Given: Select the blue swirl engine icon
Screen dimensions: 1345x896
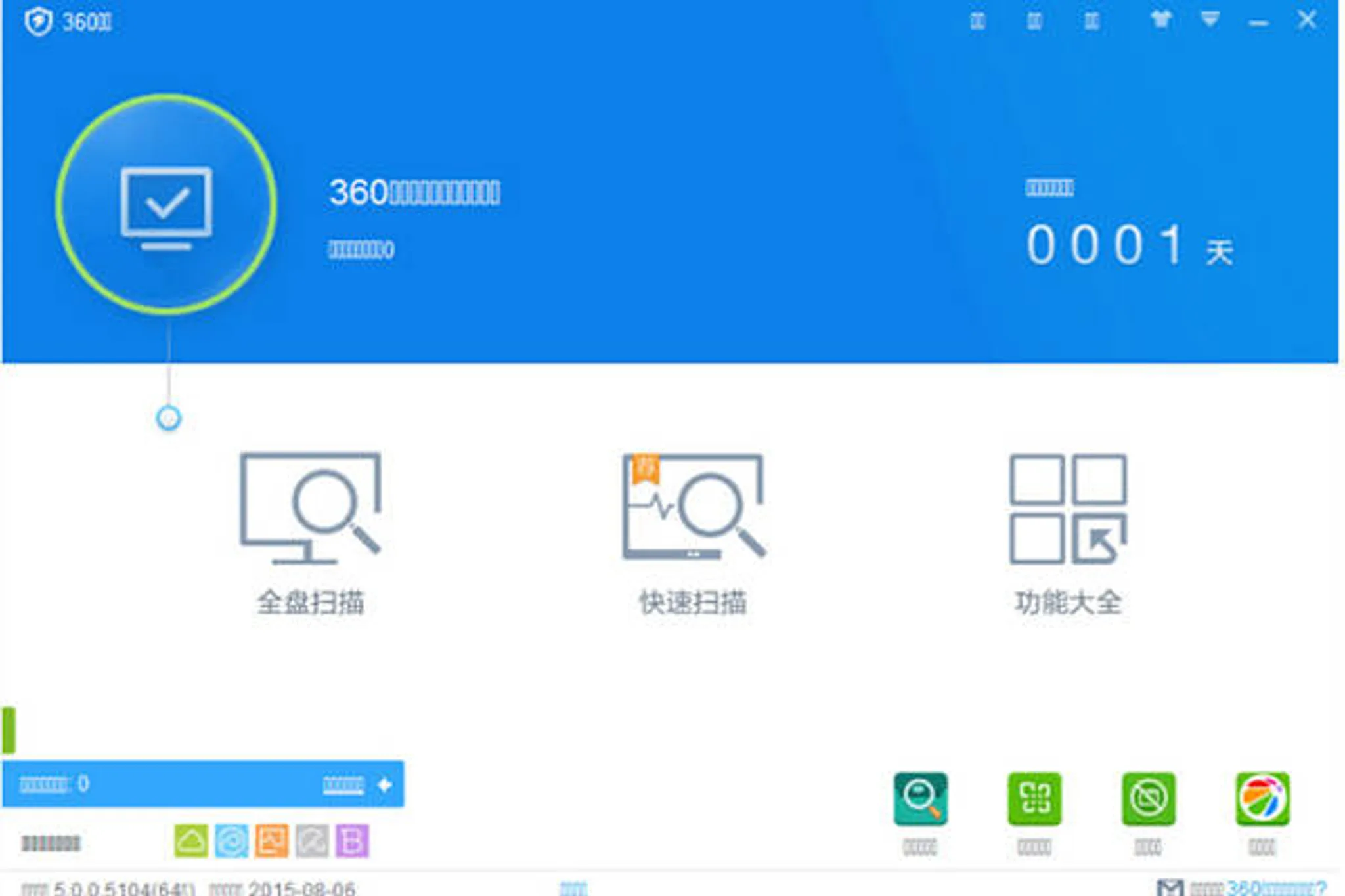Looking at the screenshot, I should tap(232, 841).
